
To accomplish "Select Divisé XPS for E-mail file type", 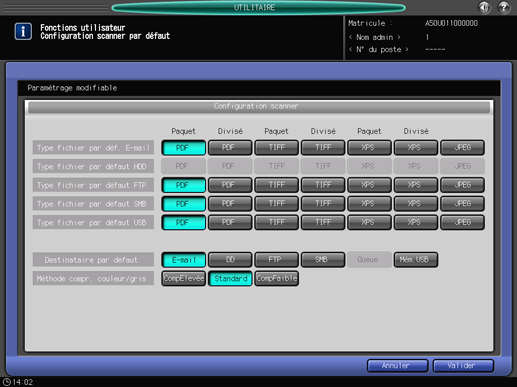I will [x=416, y=148].
